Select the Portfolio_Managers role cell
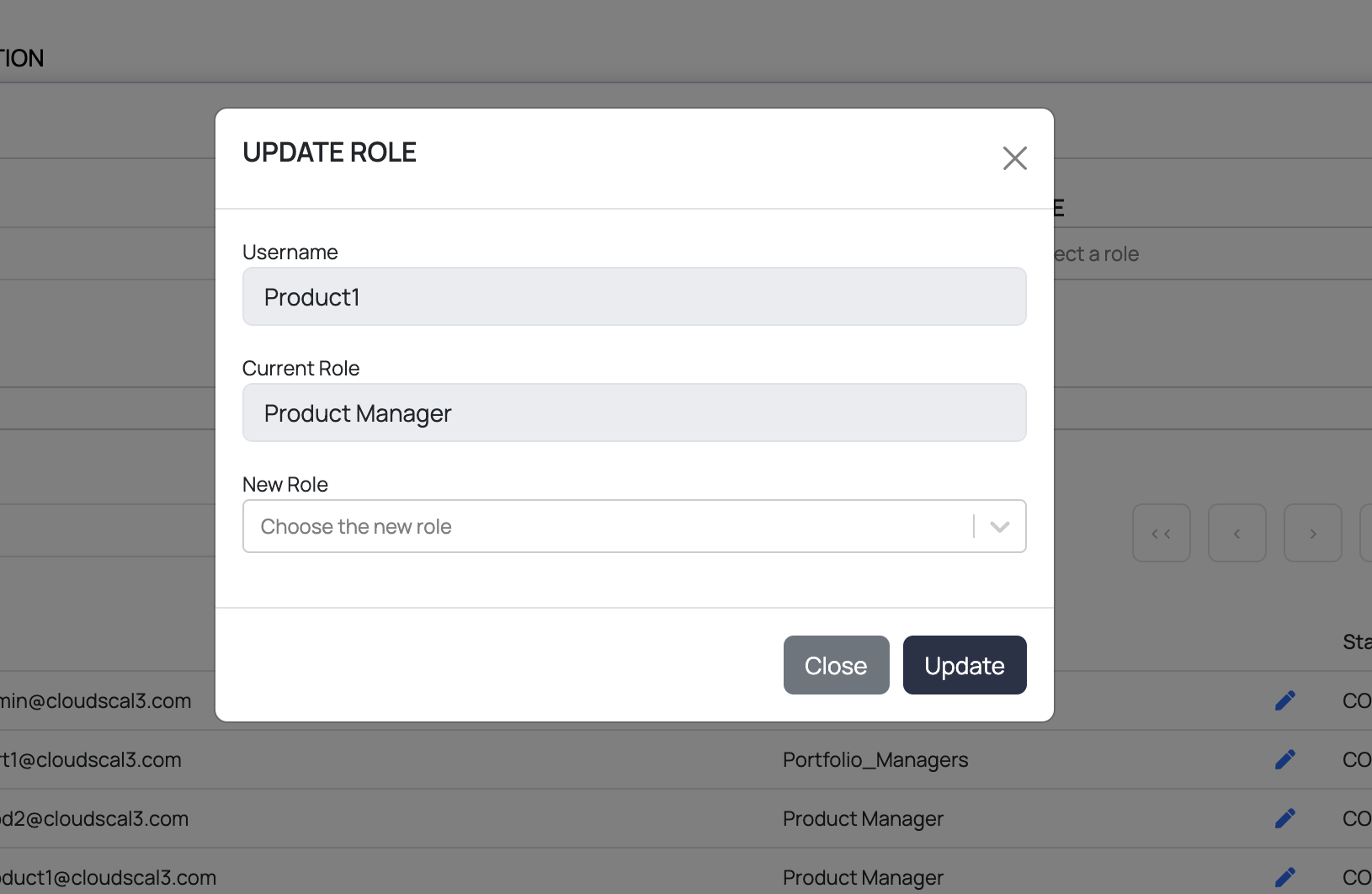 point(875,760)
